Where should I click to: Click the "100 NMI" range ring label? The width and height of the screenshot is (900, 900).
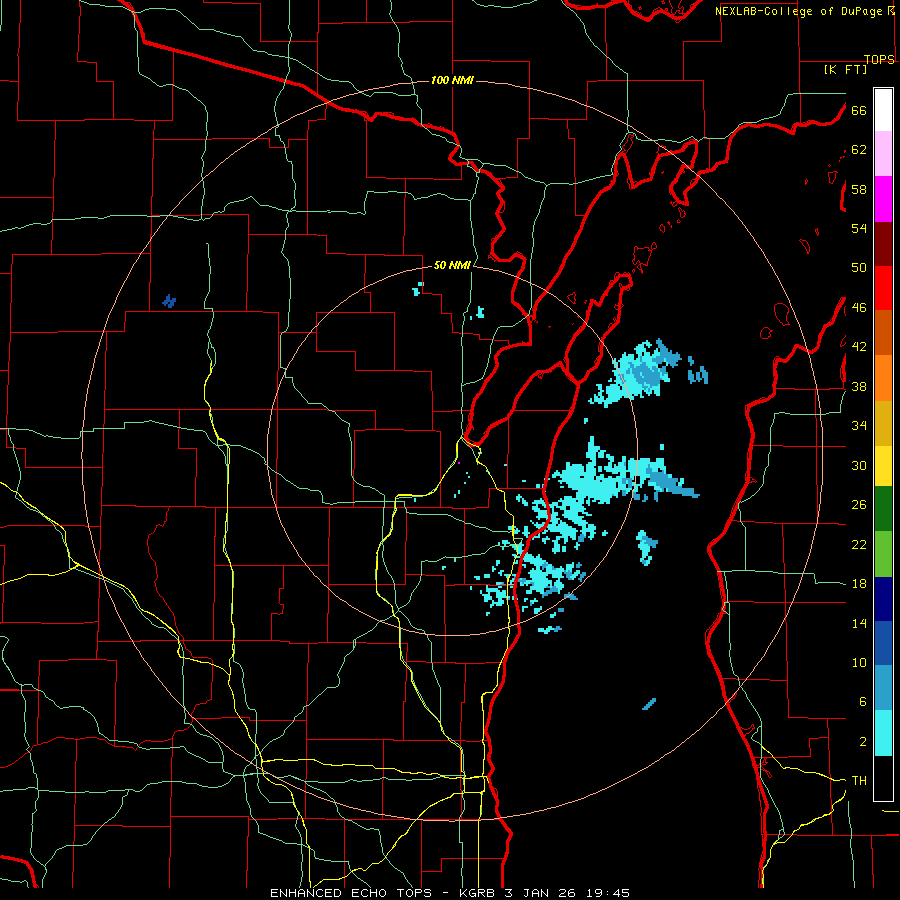(452, 80)
